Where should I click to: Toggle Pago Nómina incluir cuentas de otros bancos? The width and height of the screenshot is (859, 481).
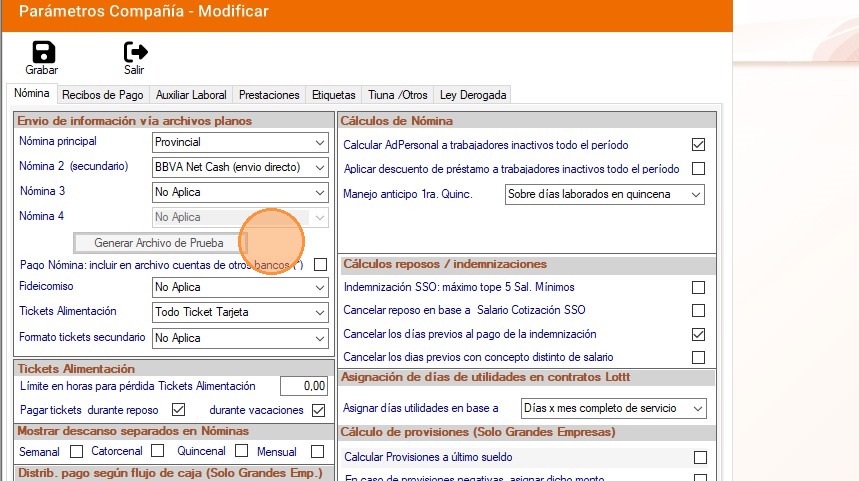[320, 265]
